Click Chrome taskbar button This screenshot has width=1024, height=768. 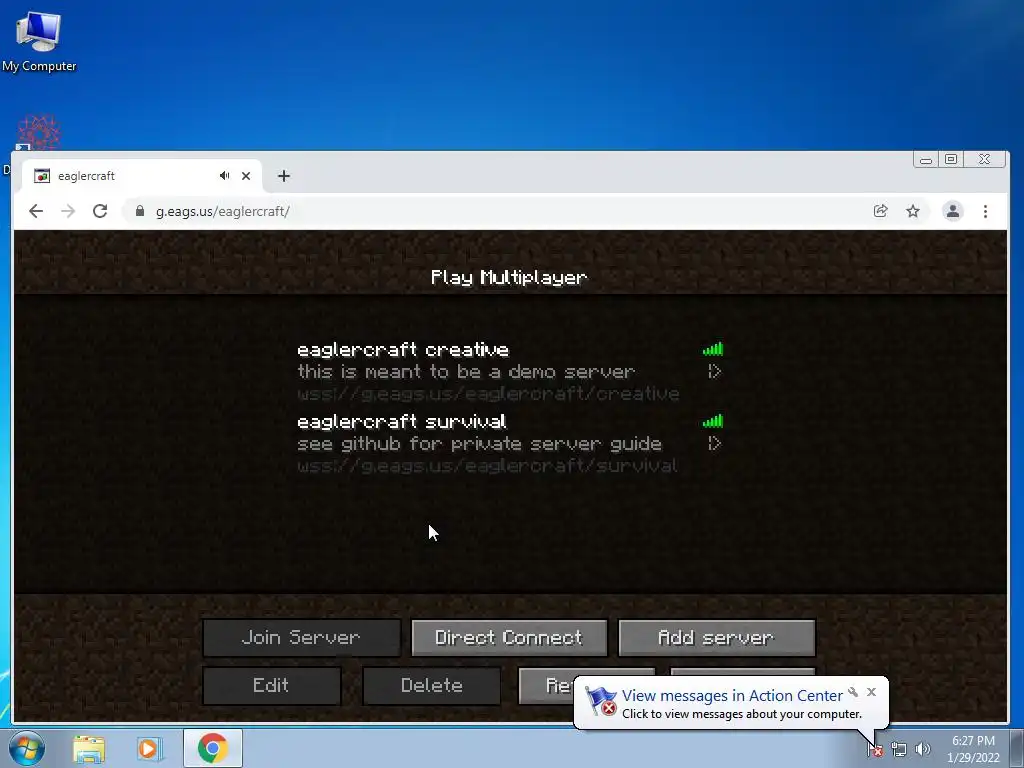(213, 748)
